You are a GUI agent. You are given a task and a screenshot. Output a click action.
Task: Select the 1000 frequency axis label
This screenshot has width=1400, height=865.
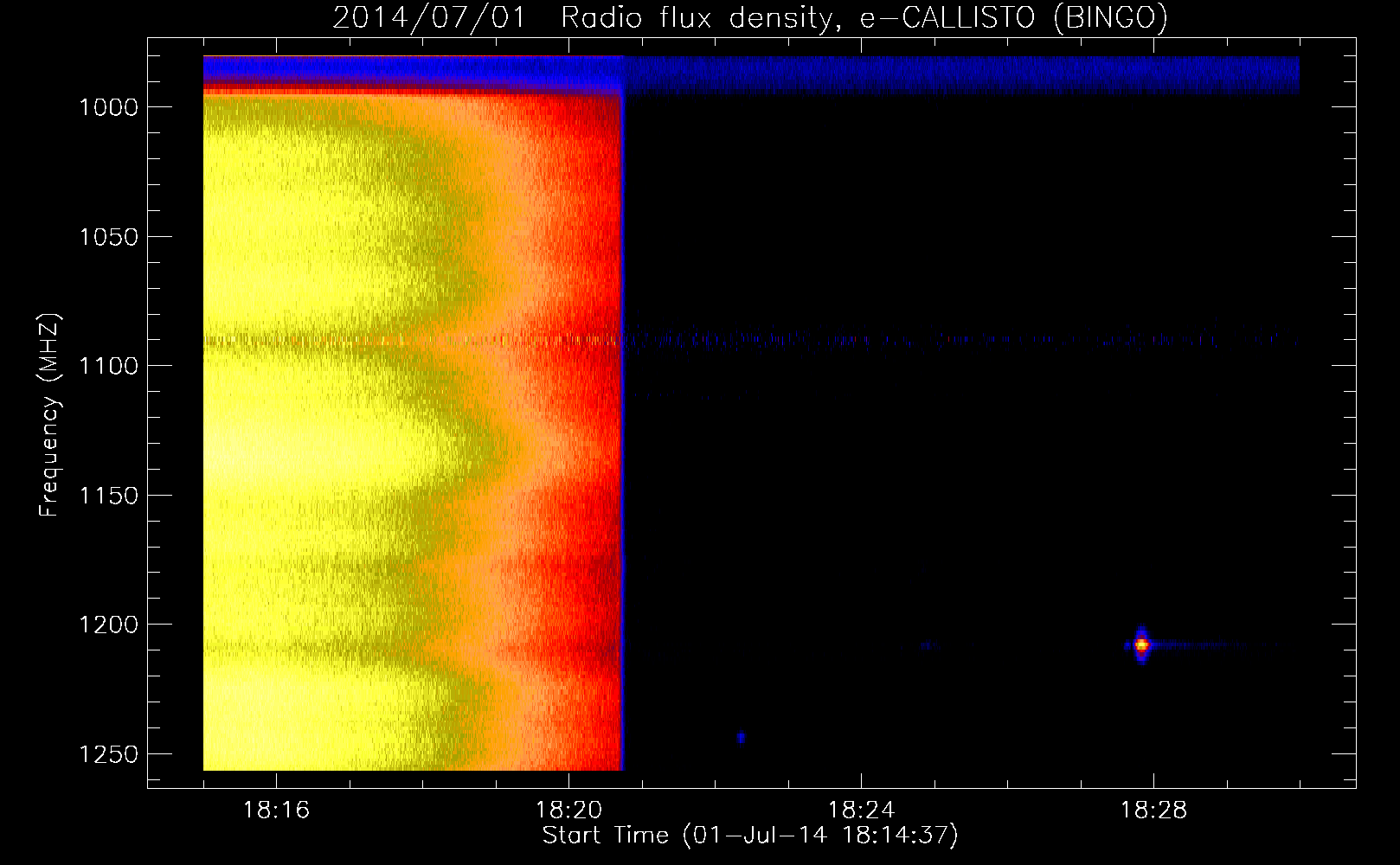tap(108, 107)
